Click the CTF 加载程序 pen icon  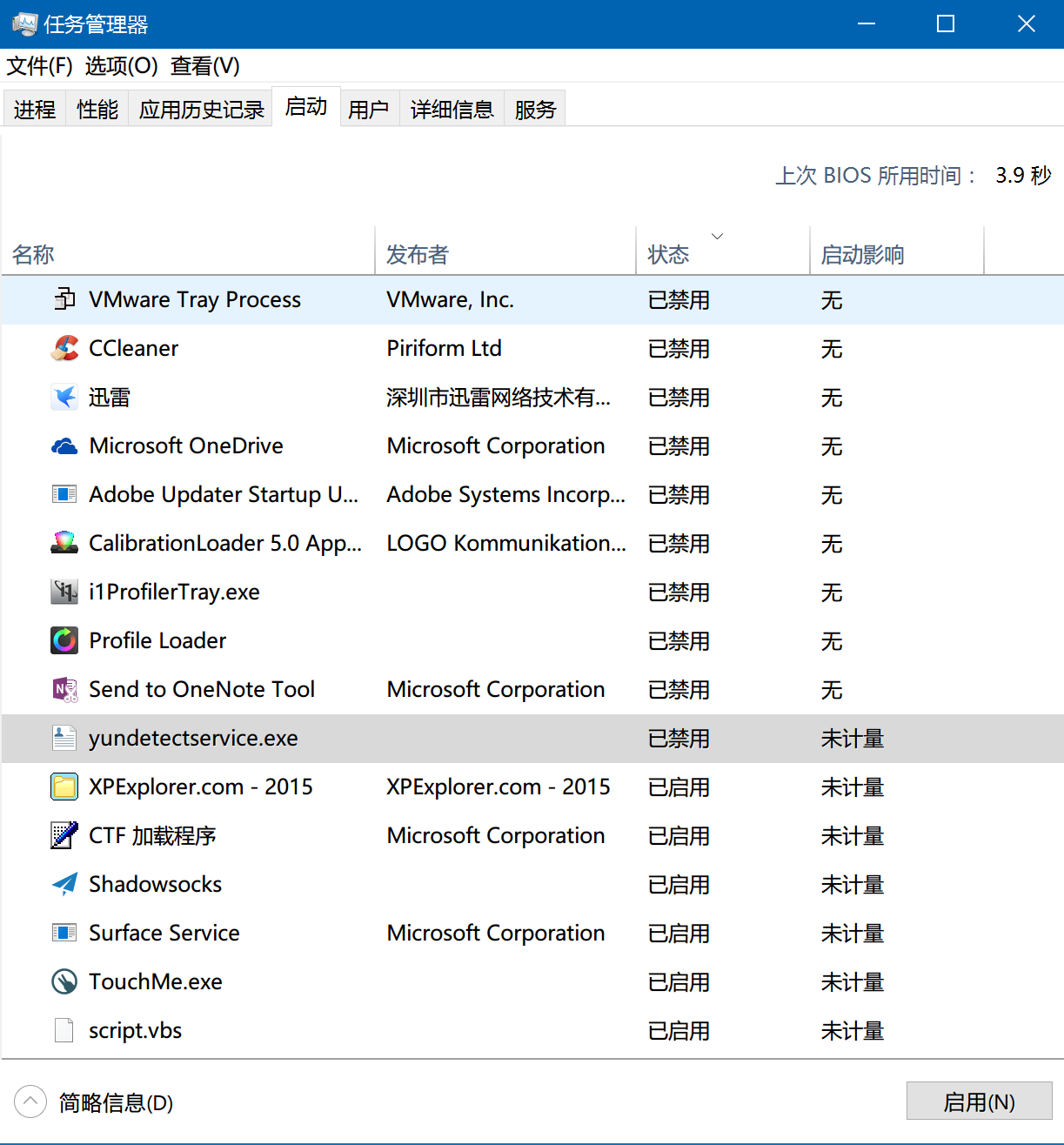pos(64,835)
